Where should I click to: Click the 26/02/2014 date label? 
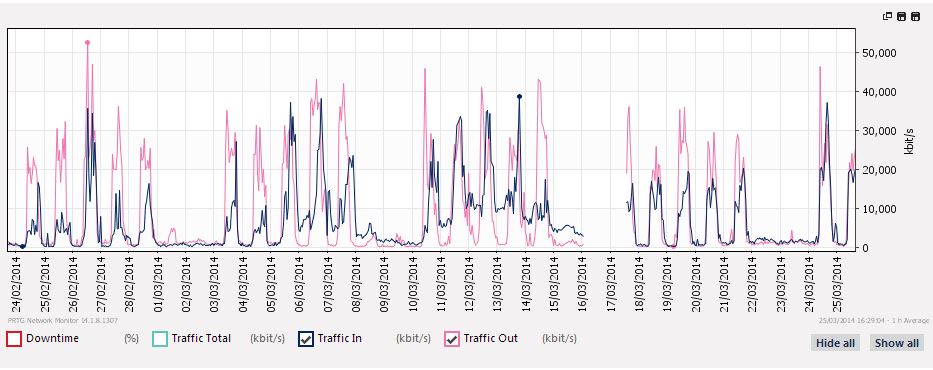(73, 283)
